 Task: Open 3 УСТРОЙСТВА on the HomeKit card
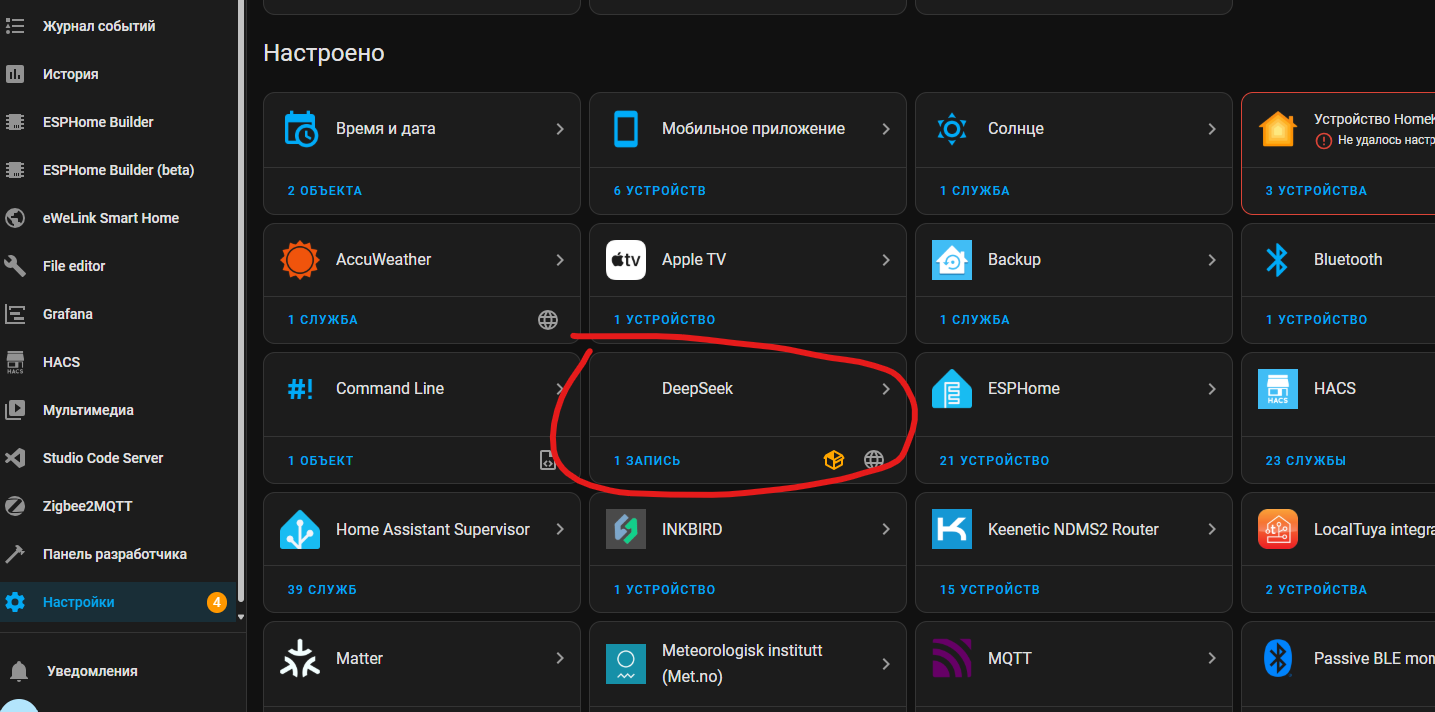pyautogui.click(x=1316, y=191)
